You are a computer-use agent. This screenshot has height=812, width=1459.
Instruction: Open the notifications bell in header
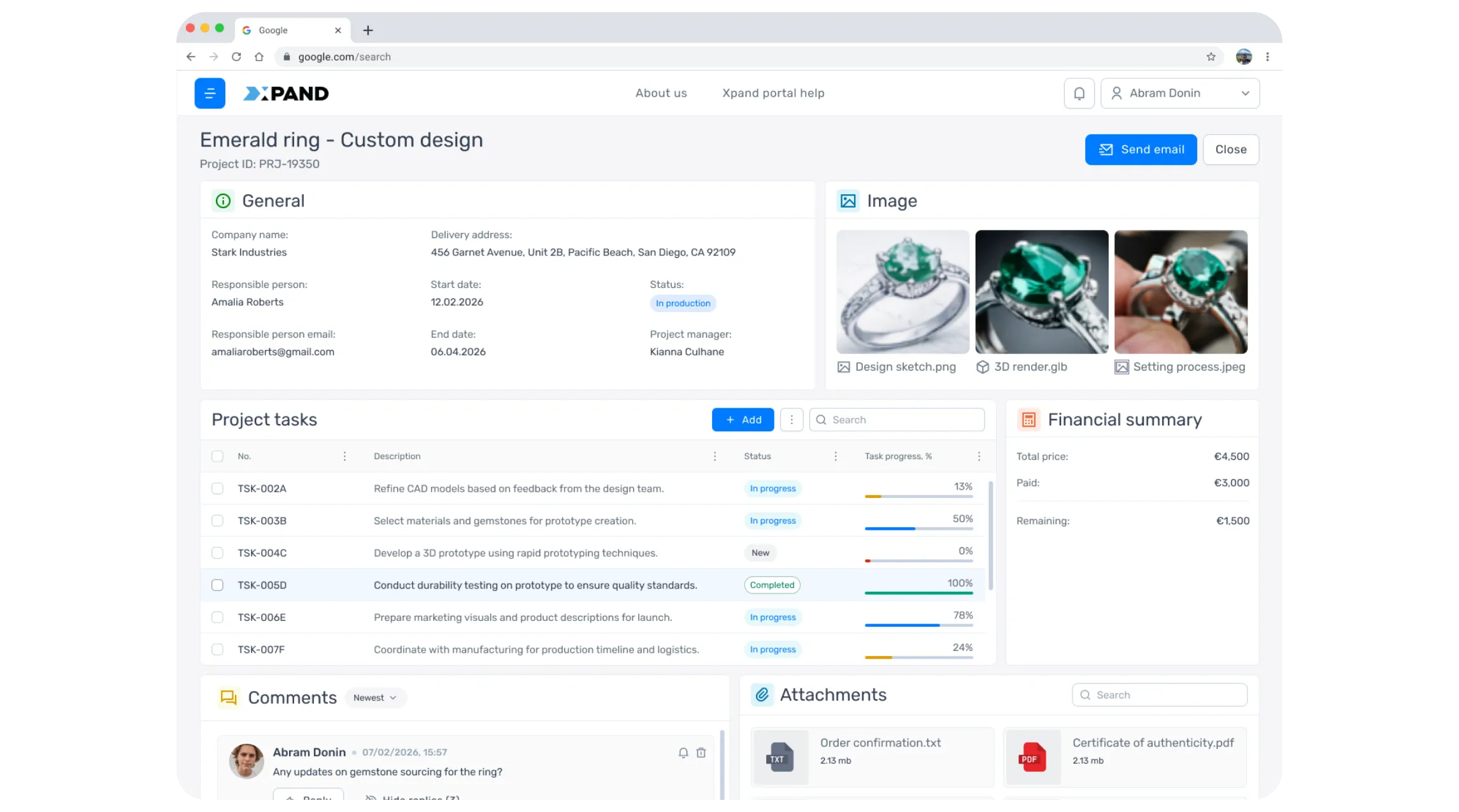pos(1079,93)
